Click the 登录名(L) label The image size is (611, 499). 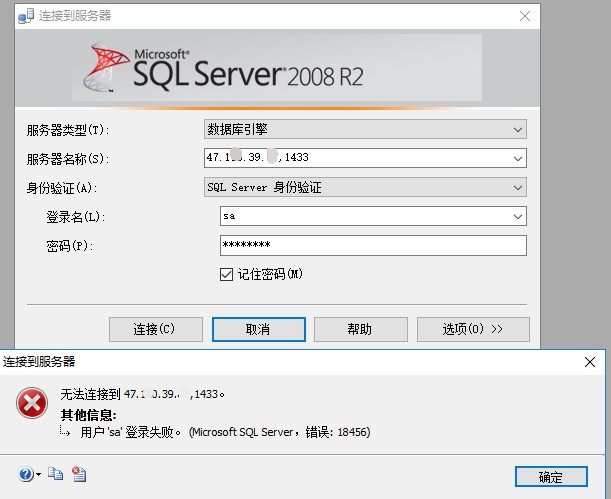click(76, 217)
